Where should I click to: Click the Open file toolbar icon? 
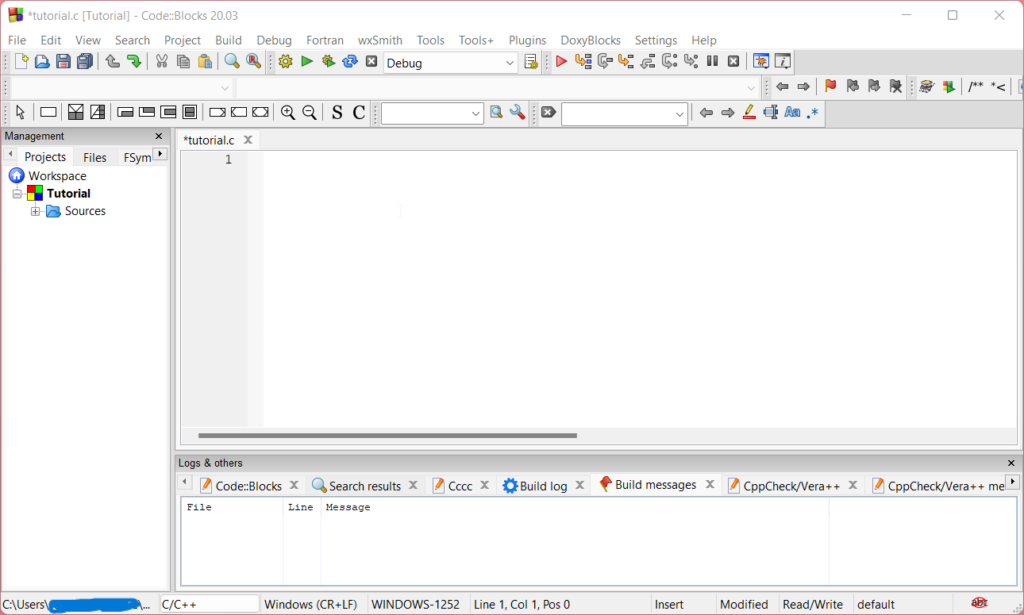click(x=42, y=61)
